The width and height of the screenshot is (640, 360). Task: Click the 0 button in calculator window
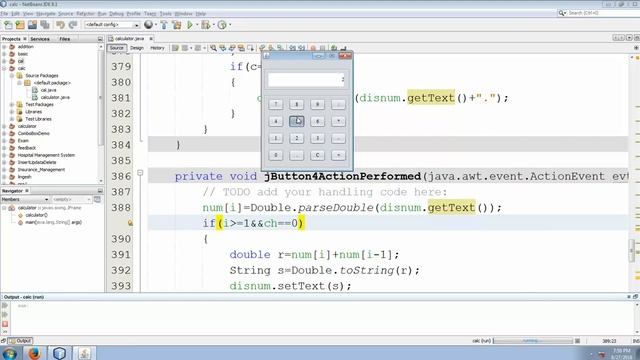[276, 155]
